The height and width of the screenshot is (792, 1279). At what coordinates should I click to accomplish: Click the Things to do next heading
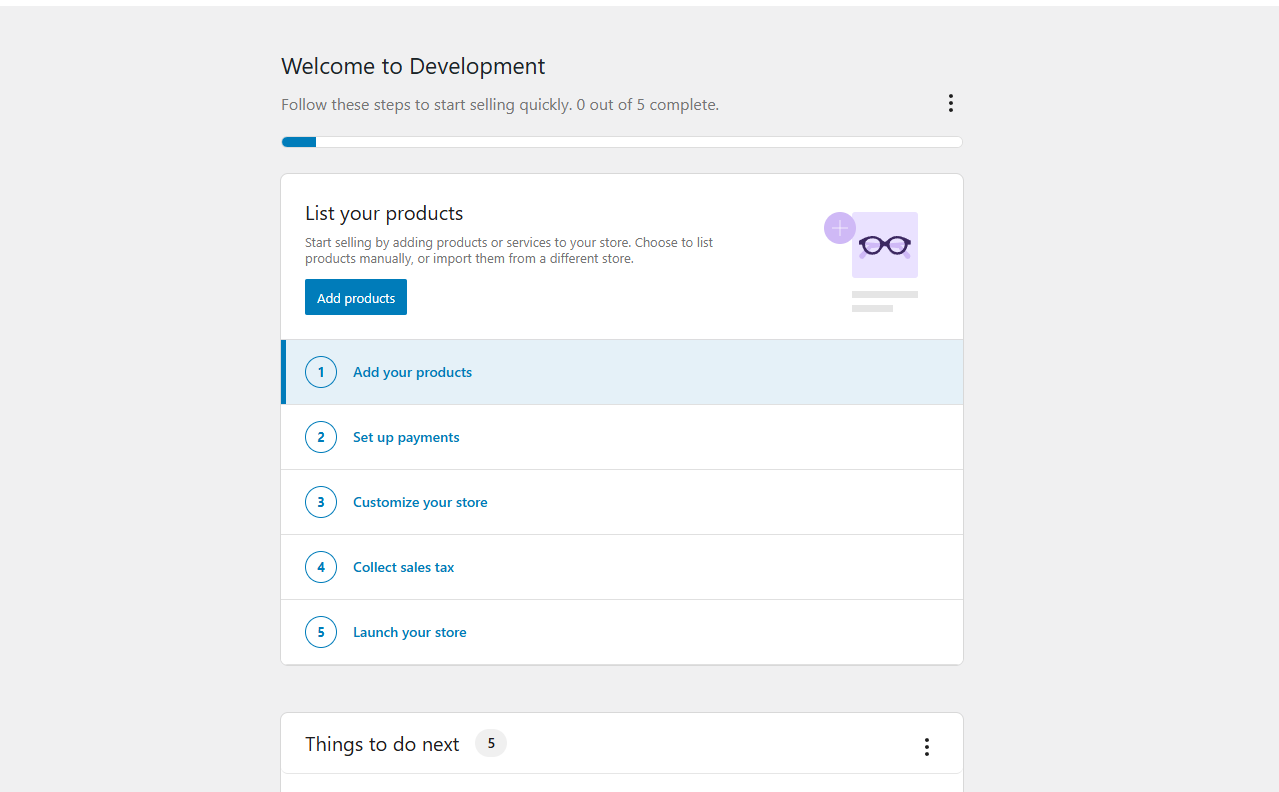[x=382, y=744]
